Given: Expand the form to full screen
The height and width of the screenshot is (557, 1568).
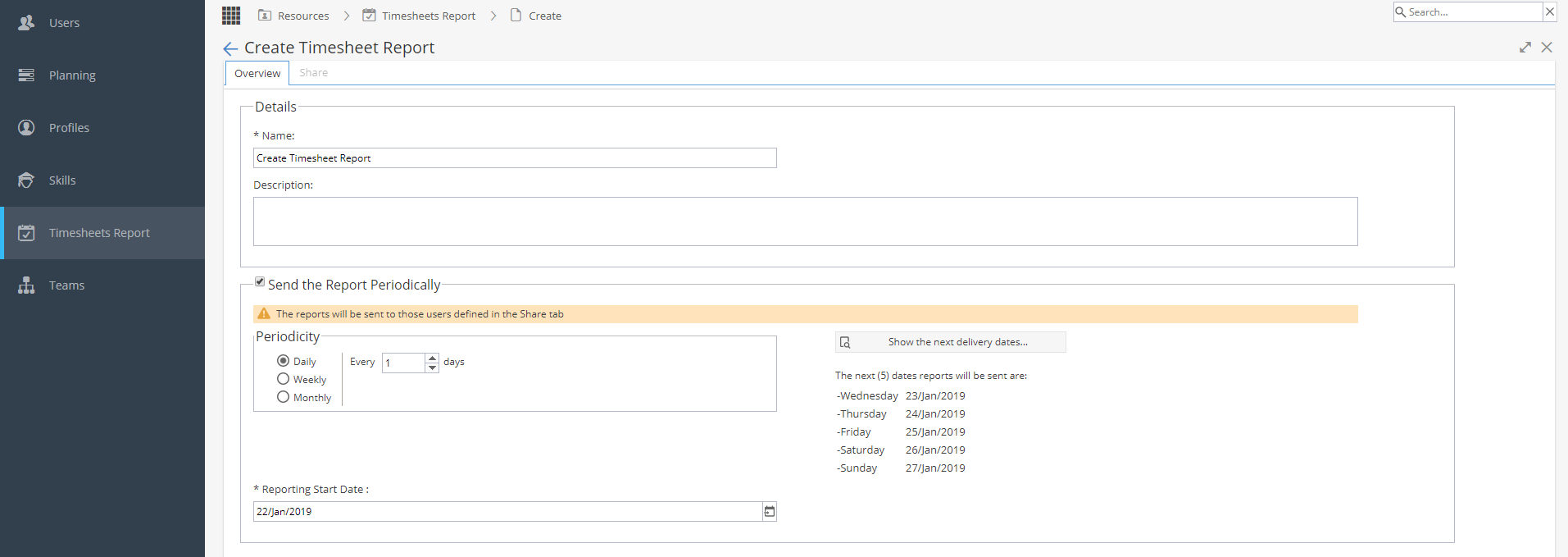Looking at the screenshot, I should [1525, 48].
